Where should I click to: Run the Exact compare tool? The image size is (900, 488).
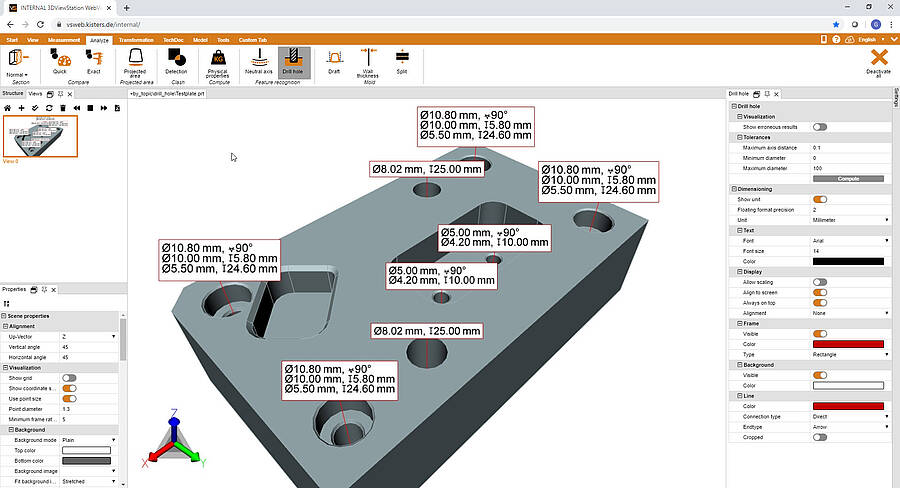click(x=94, y=61)
